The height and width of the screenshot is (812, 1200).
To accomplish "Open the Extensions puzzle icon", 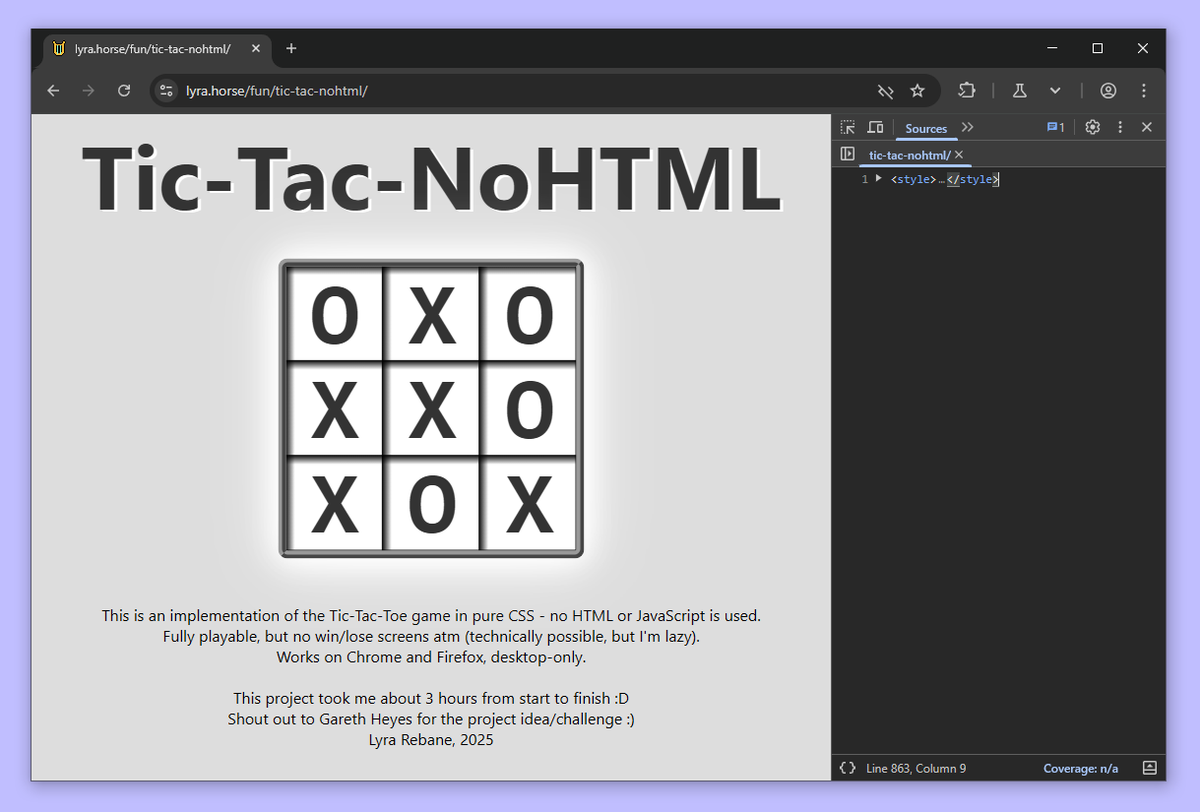I will coord(966,90).
